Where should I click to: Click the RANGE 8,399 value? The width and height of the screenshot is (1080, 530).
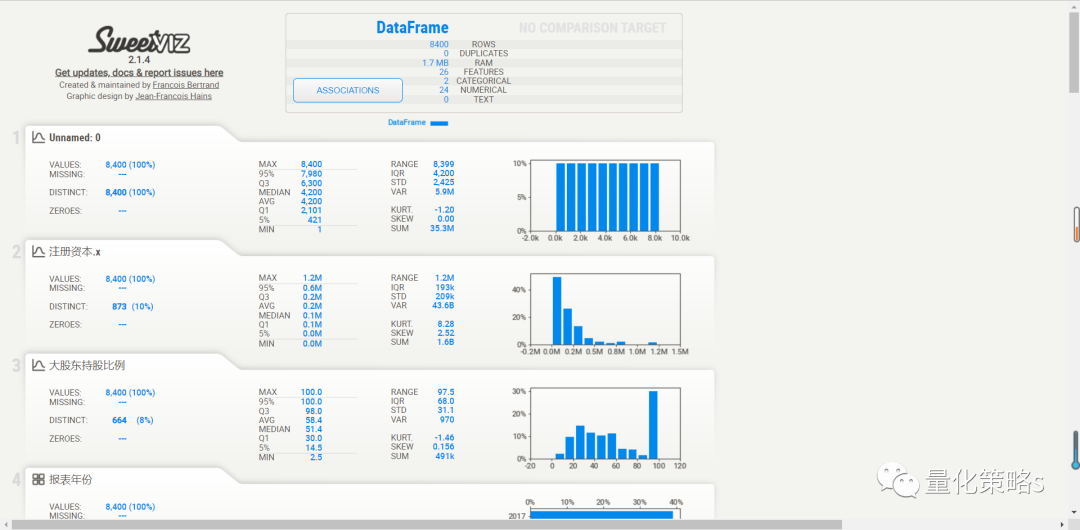click(444, 164)
